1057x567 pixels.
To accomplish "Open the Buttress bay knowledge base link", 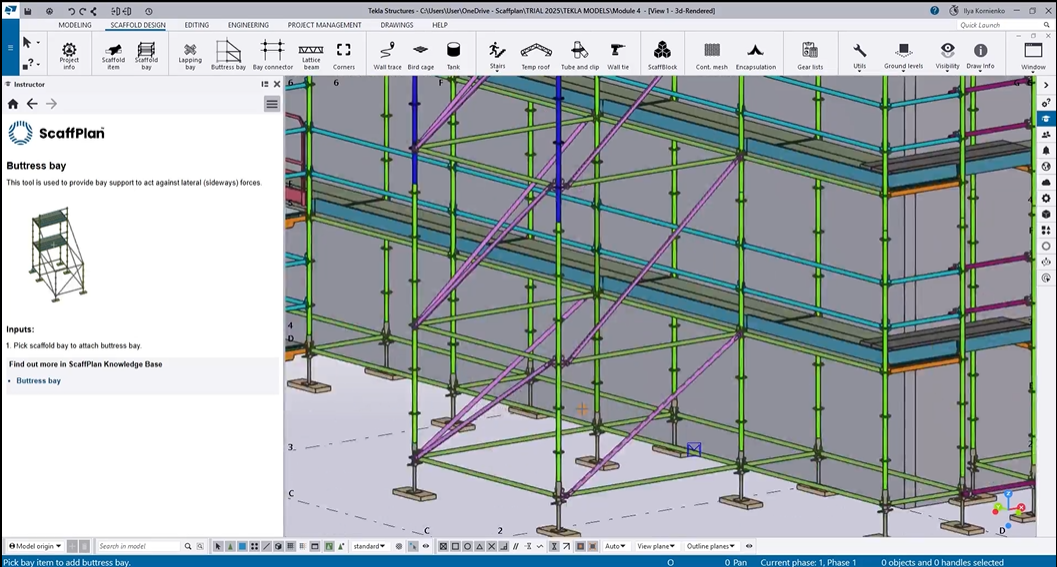I will click(38, 380).
